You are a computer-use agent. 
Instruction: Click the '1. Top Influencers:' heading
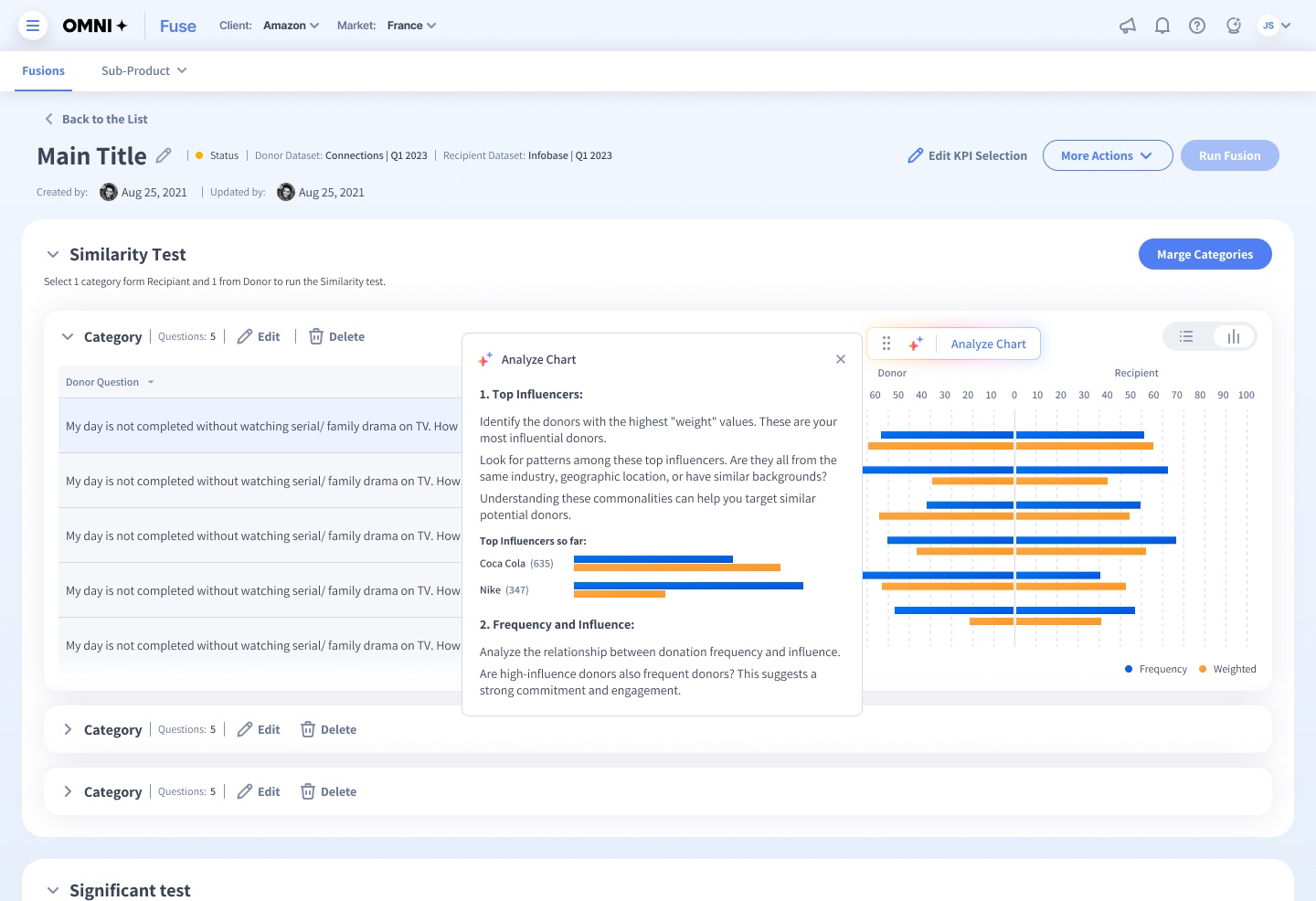point(531,394)
